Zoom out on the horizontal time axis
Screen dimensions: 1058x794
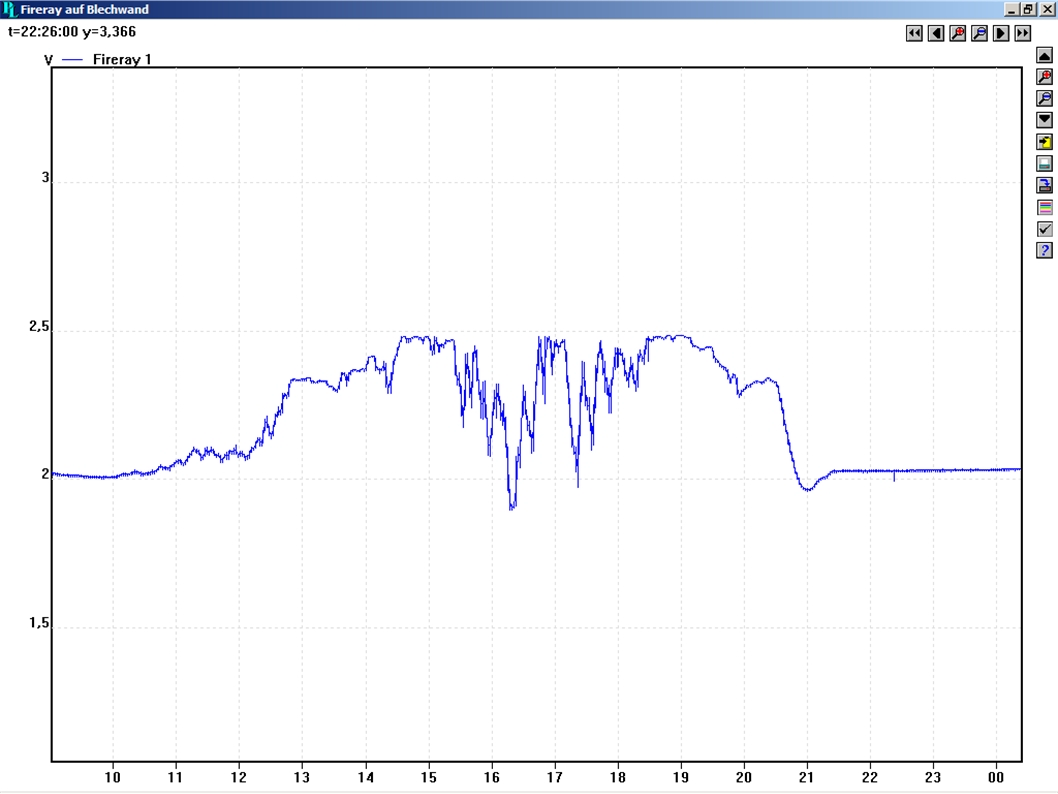pos(979,34)
